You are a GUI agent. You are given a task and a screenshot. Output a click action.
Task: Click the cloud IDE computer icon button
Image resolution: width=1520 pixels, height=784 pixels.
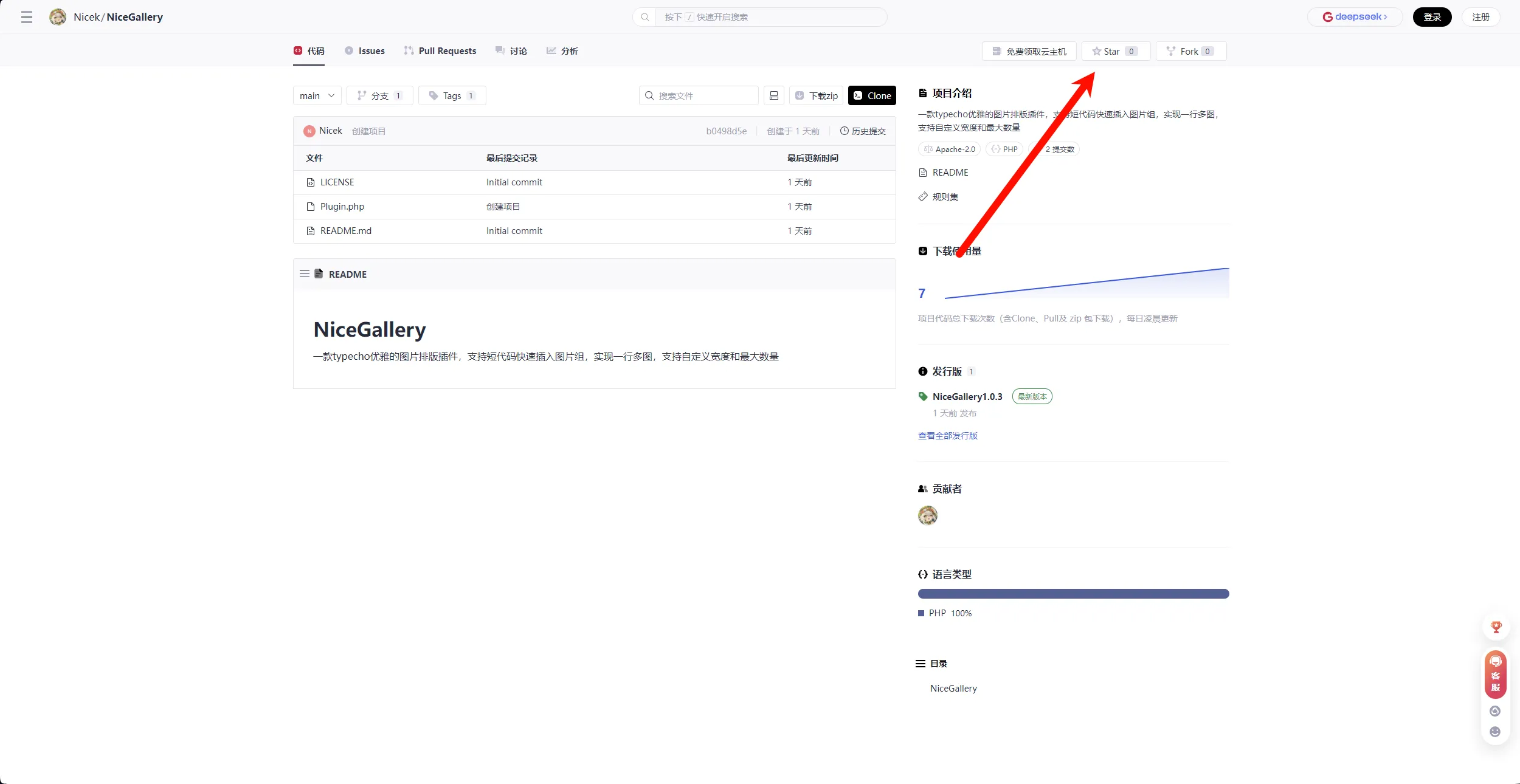coord(773,95)
